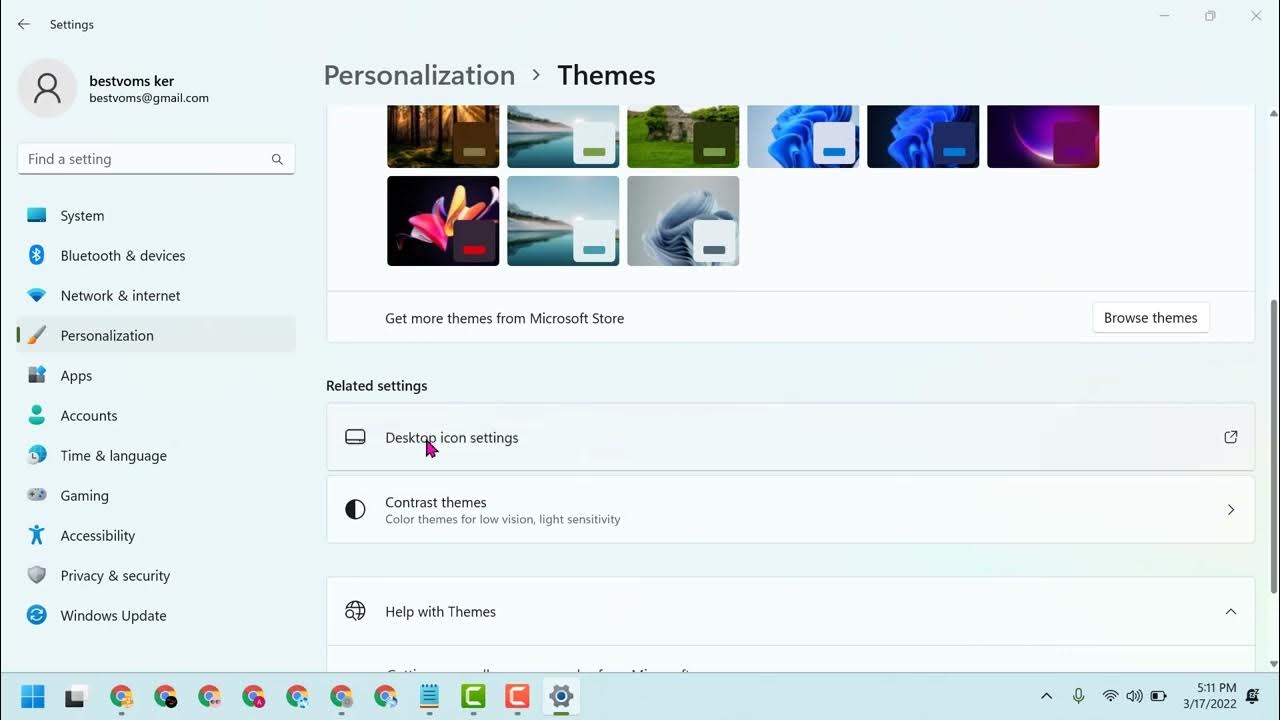Click the Wi-Fi icon in the tray
The width and height of the screenshot is (1280, 720).
coord(1110,696)
